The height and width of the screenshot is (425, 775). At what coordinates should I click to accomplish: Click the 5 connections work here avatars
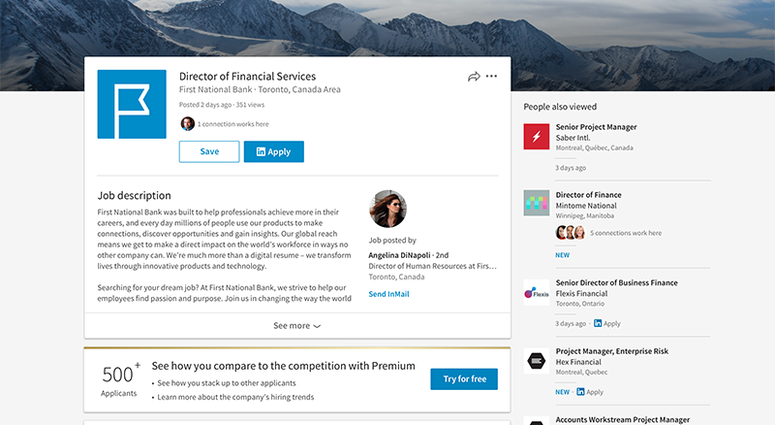570,232
